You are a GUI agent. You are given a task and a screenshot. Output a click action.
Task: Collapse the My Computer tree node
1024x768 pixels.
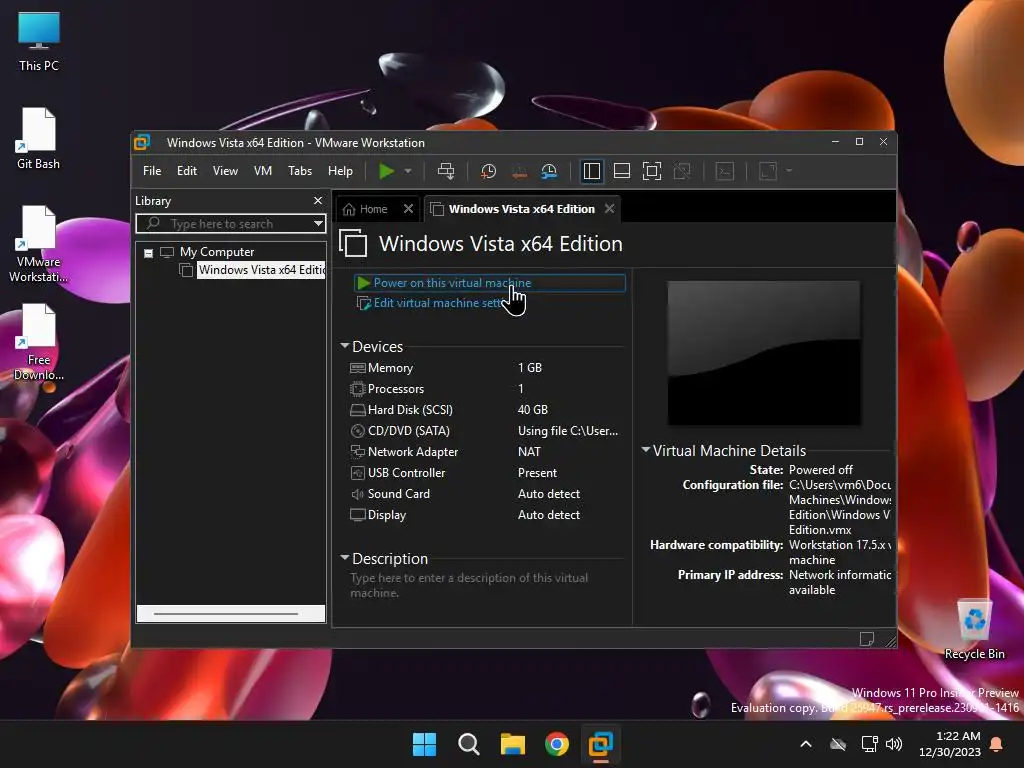148,253
